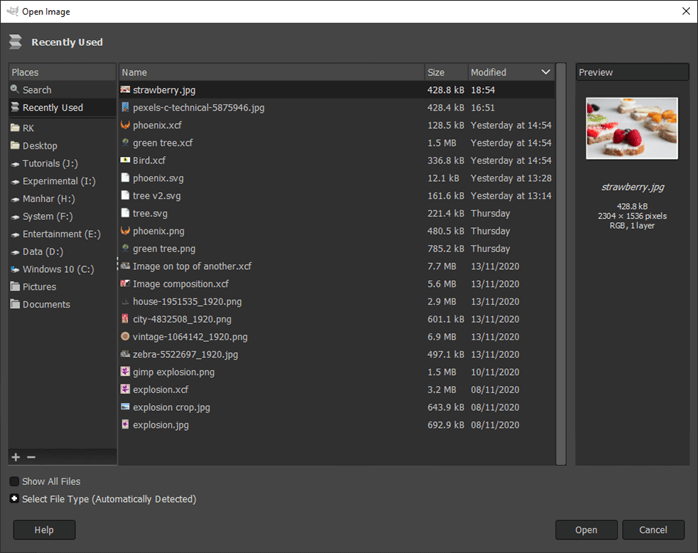The height and width of the screenshot is (553, 698).
Task: Click the phoenix.svg document icon
Action: click(125, 178)
